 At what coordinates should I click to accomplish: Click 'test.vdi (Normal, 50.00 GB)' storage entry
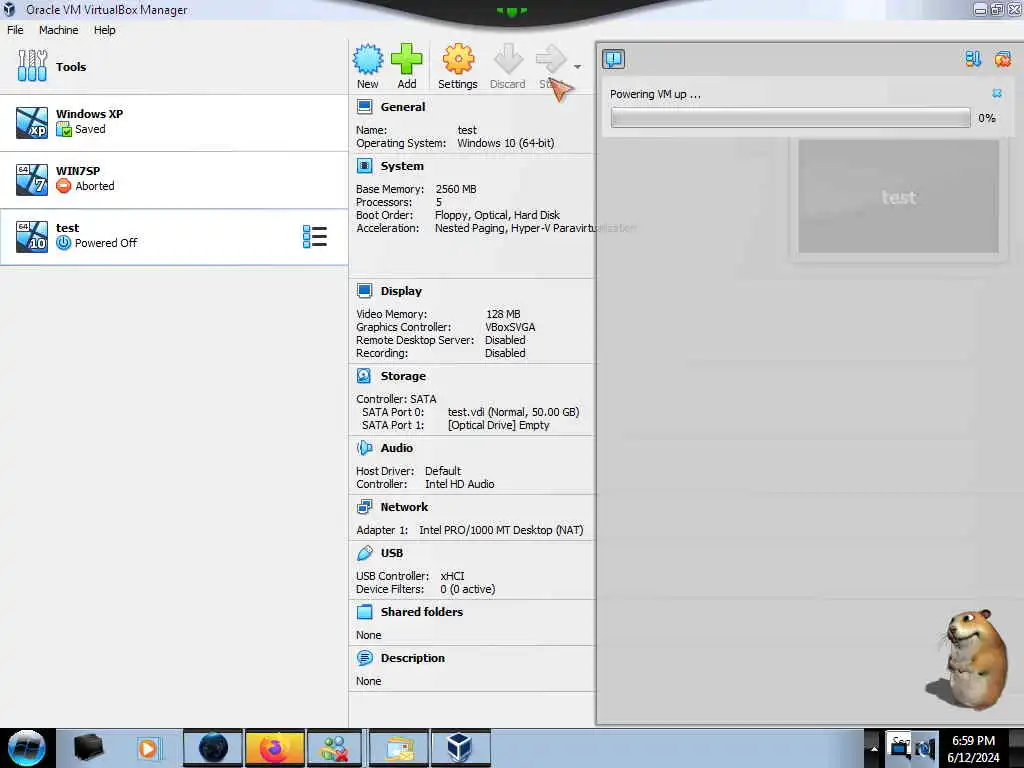pyautogui.click(x=513, y=412)
